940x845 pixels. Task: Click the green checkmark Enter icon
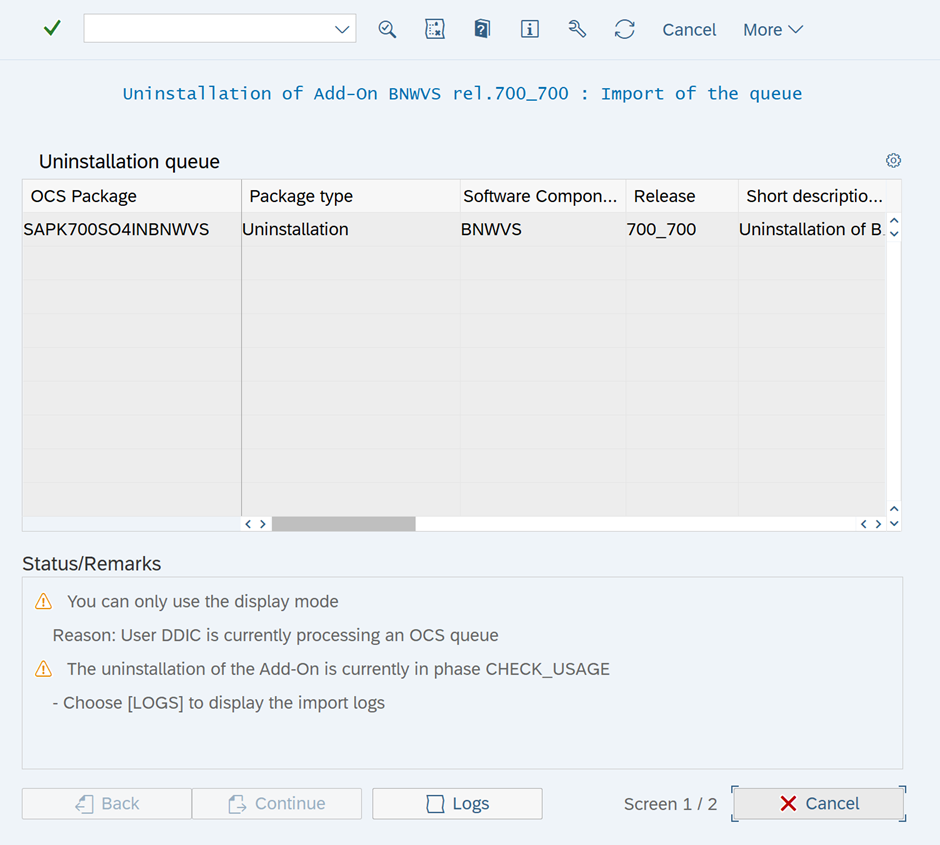tap(52, 29)
